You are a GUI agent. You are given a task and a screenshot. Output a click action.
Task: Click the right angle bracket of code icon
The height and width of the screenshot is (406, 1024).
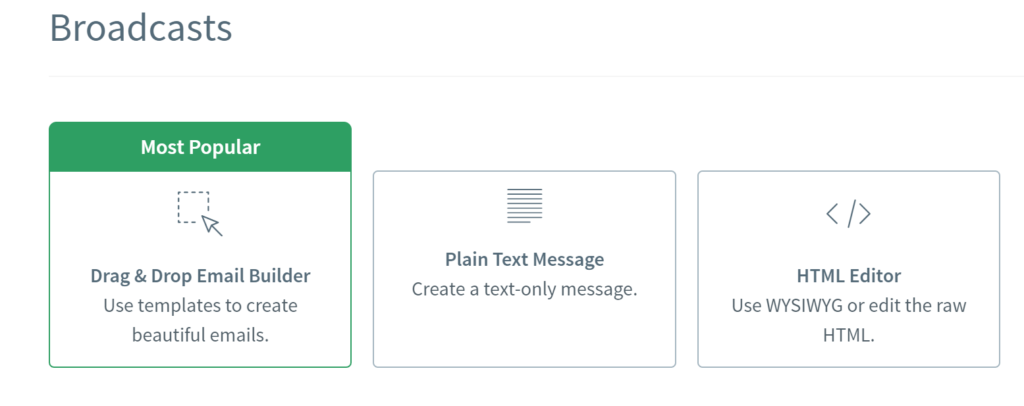tap(865, 214)
